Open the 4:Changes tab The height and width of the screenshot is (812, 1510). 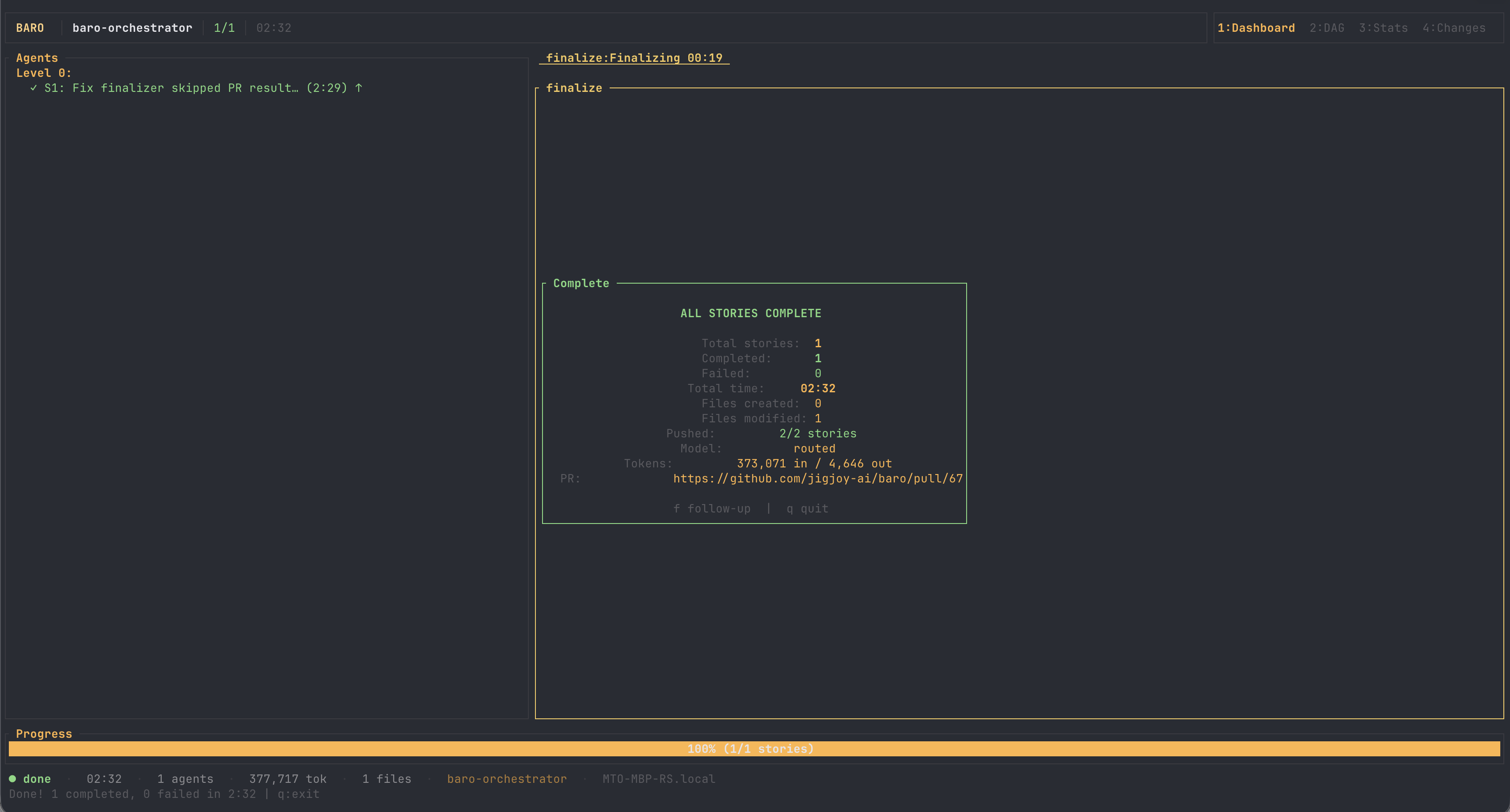(1454, 28)
